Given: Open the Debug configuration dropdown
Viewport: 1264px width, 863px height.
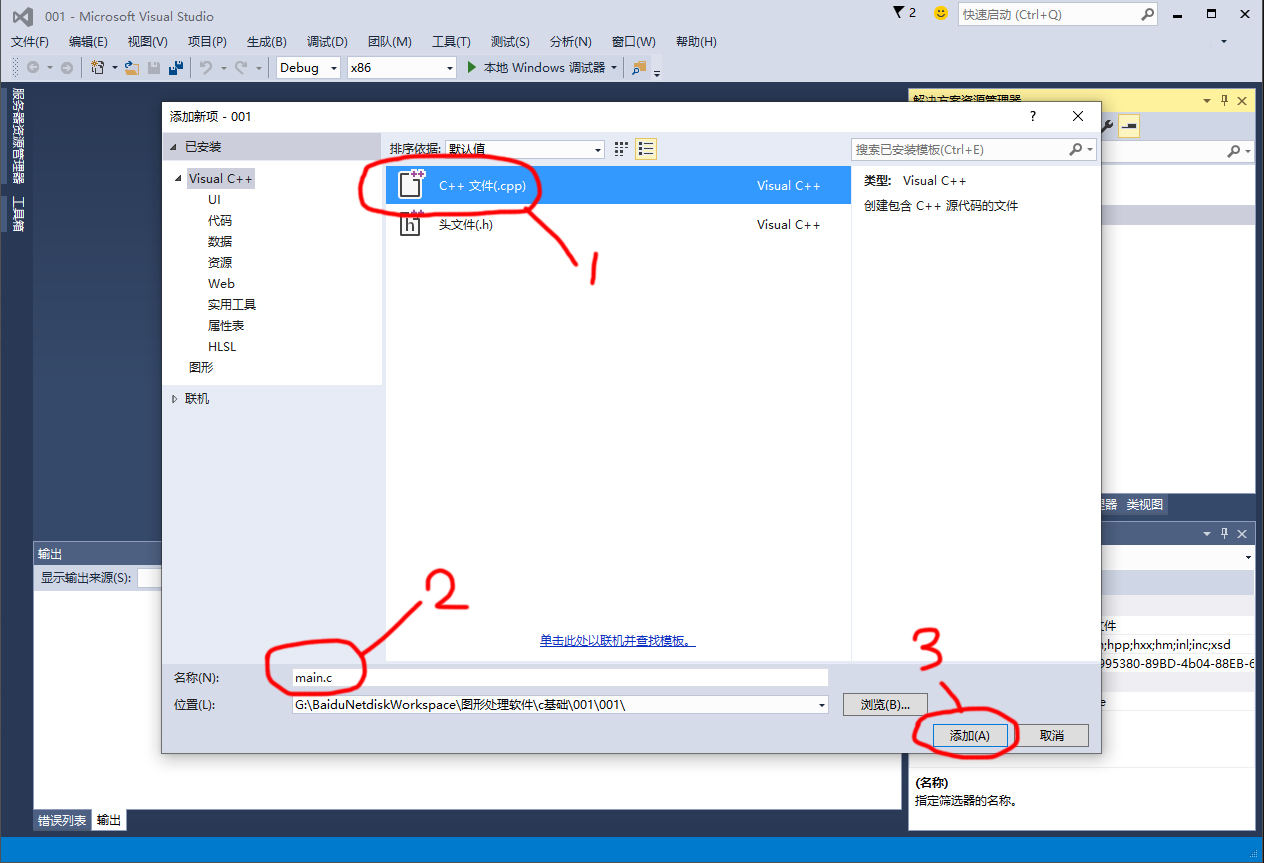Looking at the screenshot, I should coord(308,67).
